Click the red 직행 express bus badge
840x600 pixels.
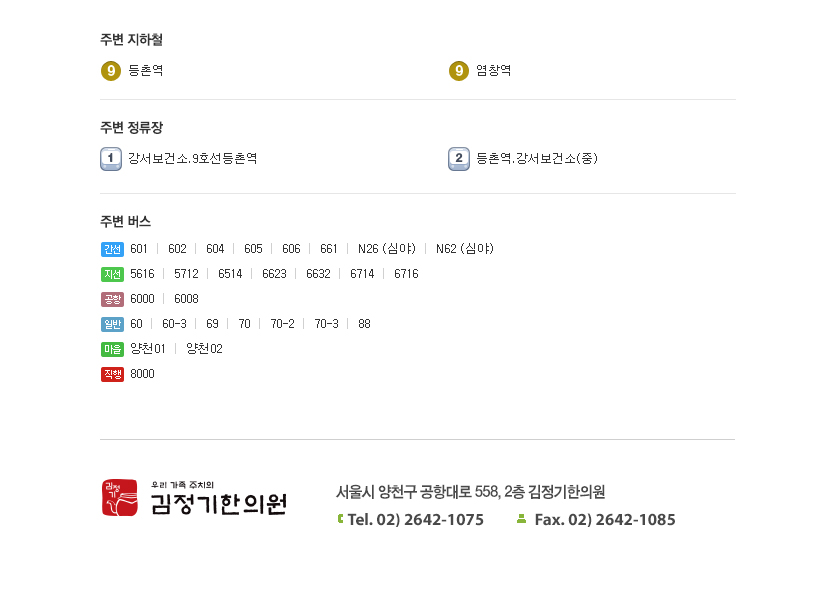(112, 374)
